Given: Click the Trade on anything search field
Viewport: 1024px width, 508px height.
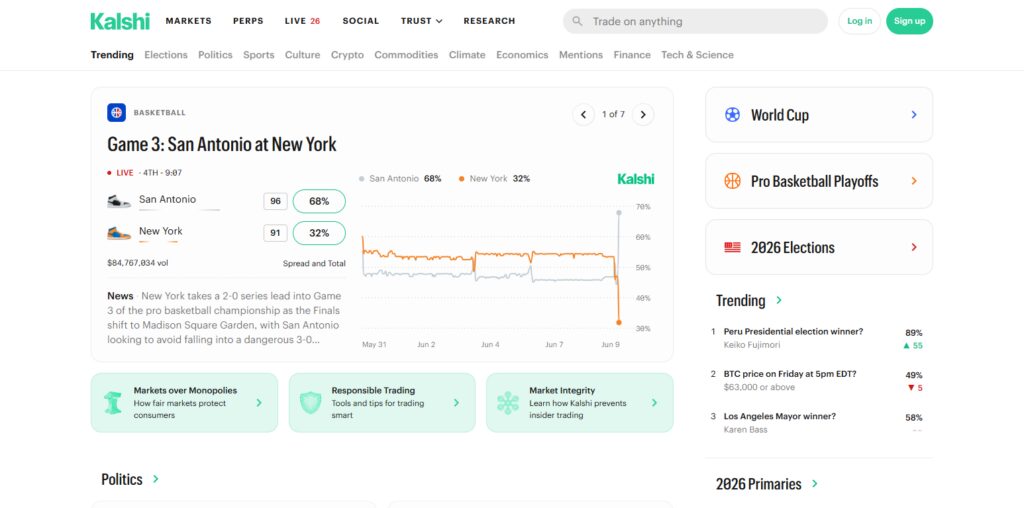Looking at the screenshot, I should pos(695,21).
